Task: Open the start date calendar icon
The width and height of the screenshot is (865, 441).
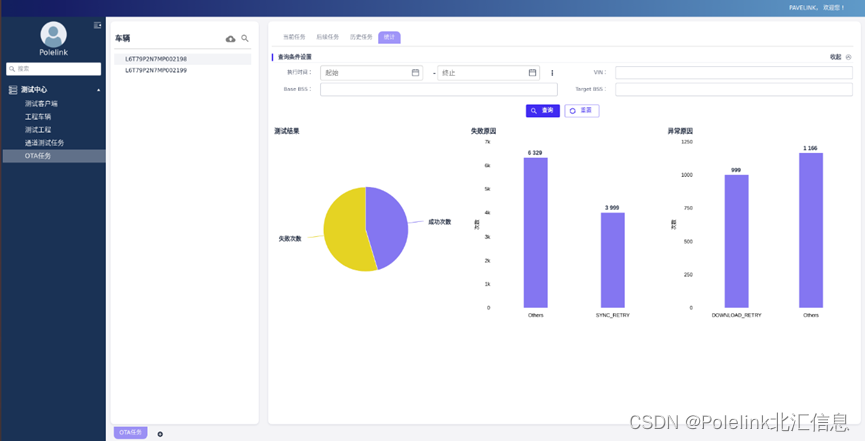Action: [415, 72]
